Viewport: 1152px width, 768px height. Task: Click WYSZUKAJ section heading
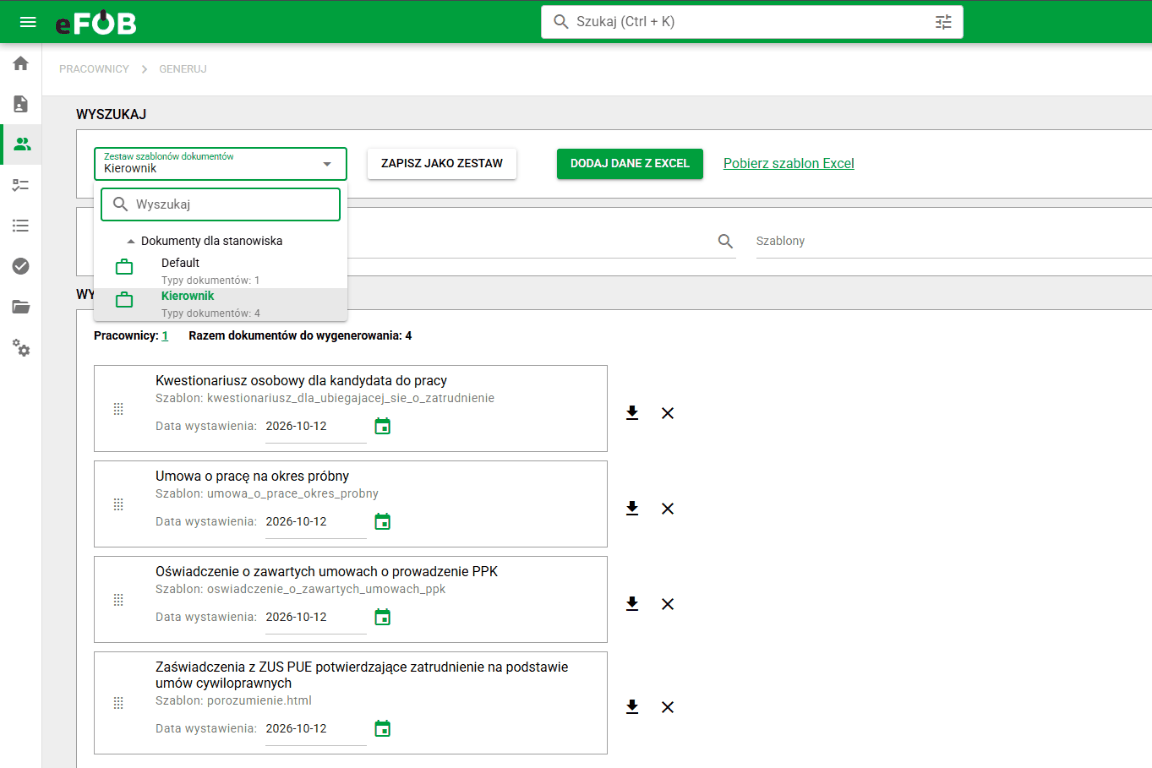[x=111, y=115]
